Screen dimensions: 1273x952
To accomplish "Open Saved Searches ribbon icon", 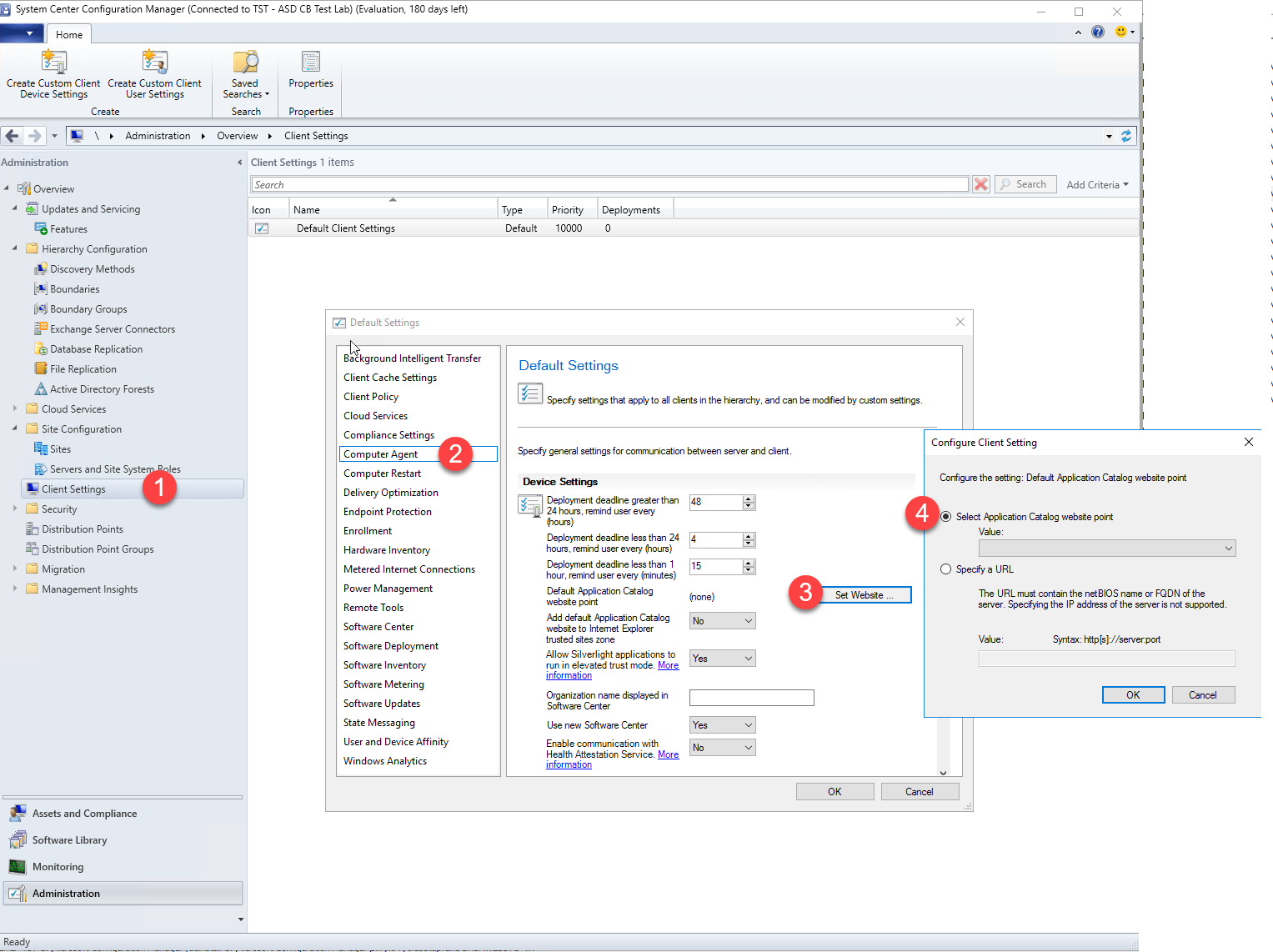I will point(245,62).
